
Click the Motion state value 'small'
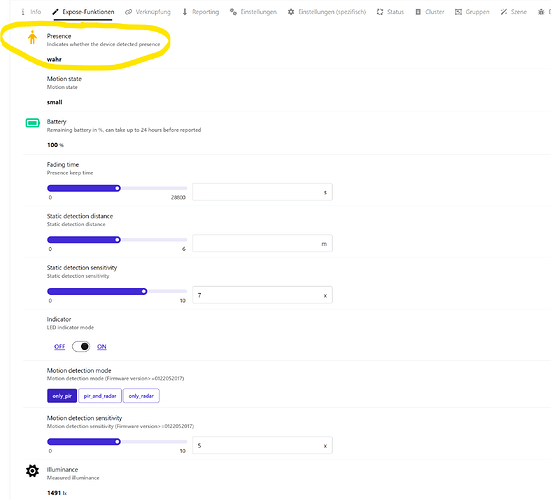54,102
